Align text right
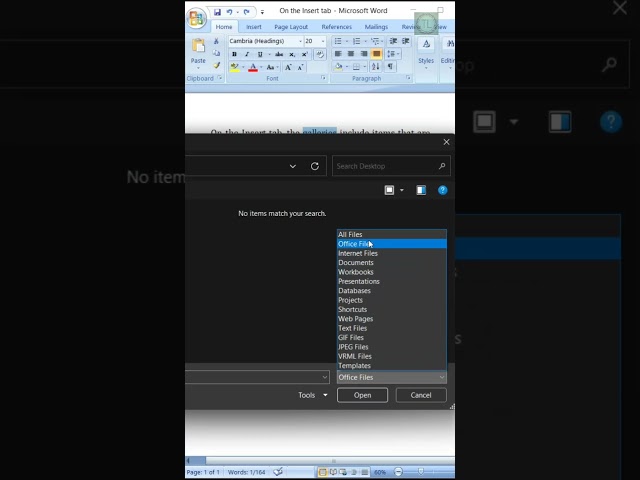This screenshot has height=480, width=640. (364, 54)
